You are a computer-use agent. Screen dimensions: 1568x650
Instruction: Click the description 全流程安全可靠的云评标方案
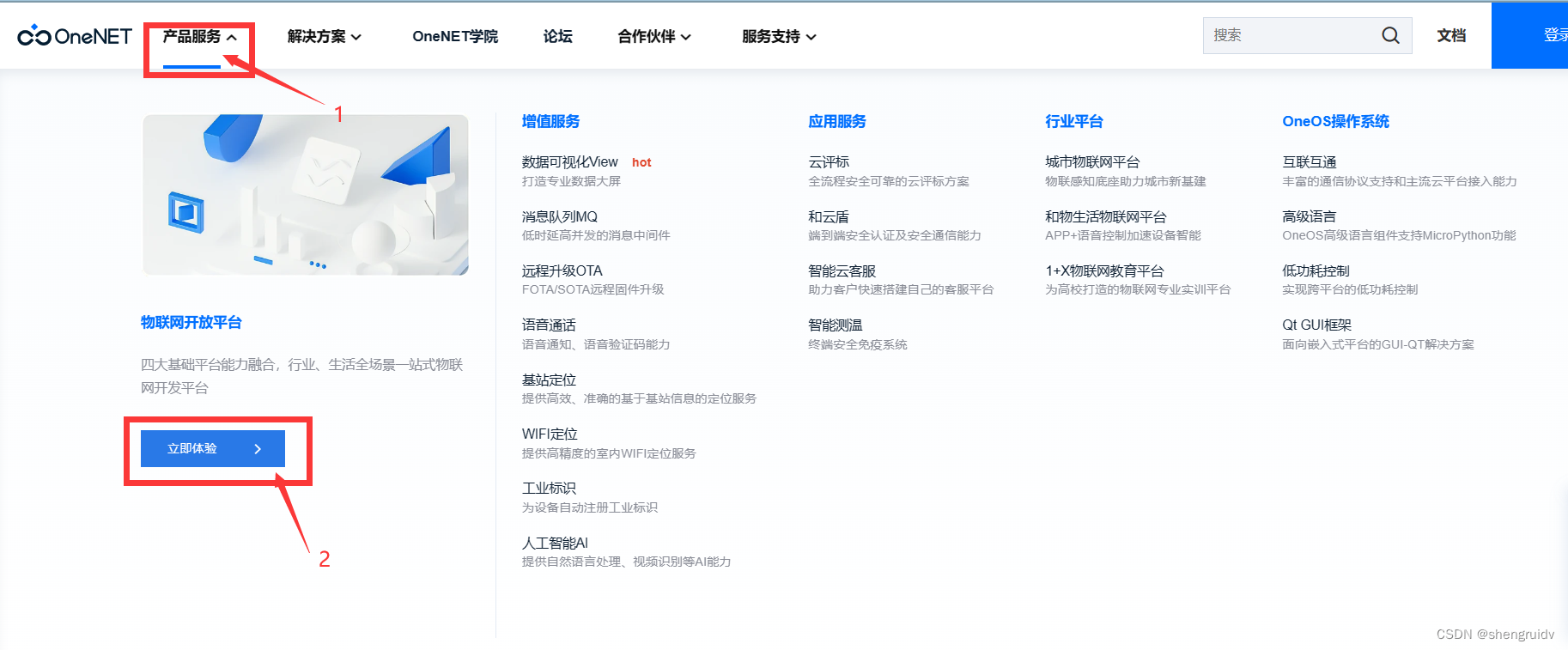(x=889, y=181)
